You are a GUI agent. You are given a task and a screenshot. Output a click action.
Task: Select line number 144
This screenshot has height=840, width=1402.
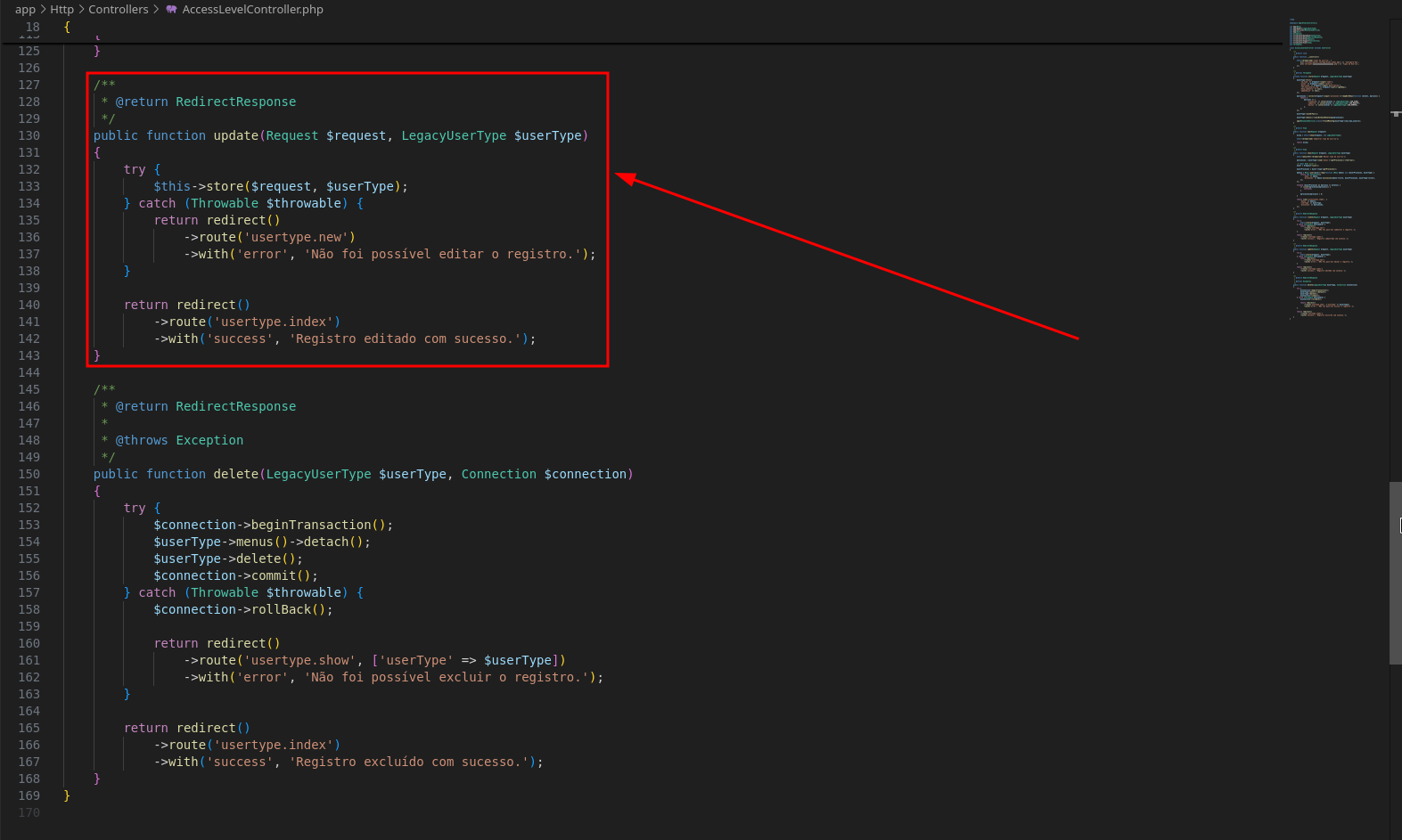[x=29, y=372]
